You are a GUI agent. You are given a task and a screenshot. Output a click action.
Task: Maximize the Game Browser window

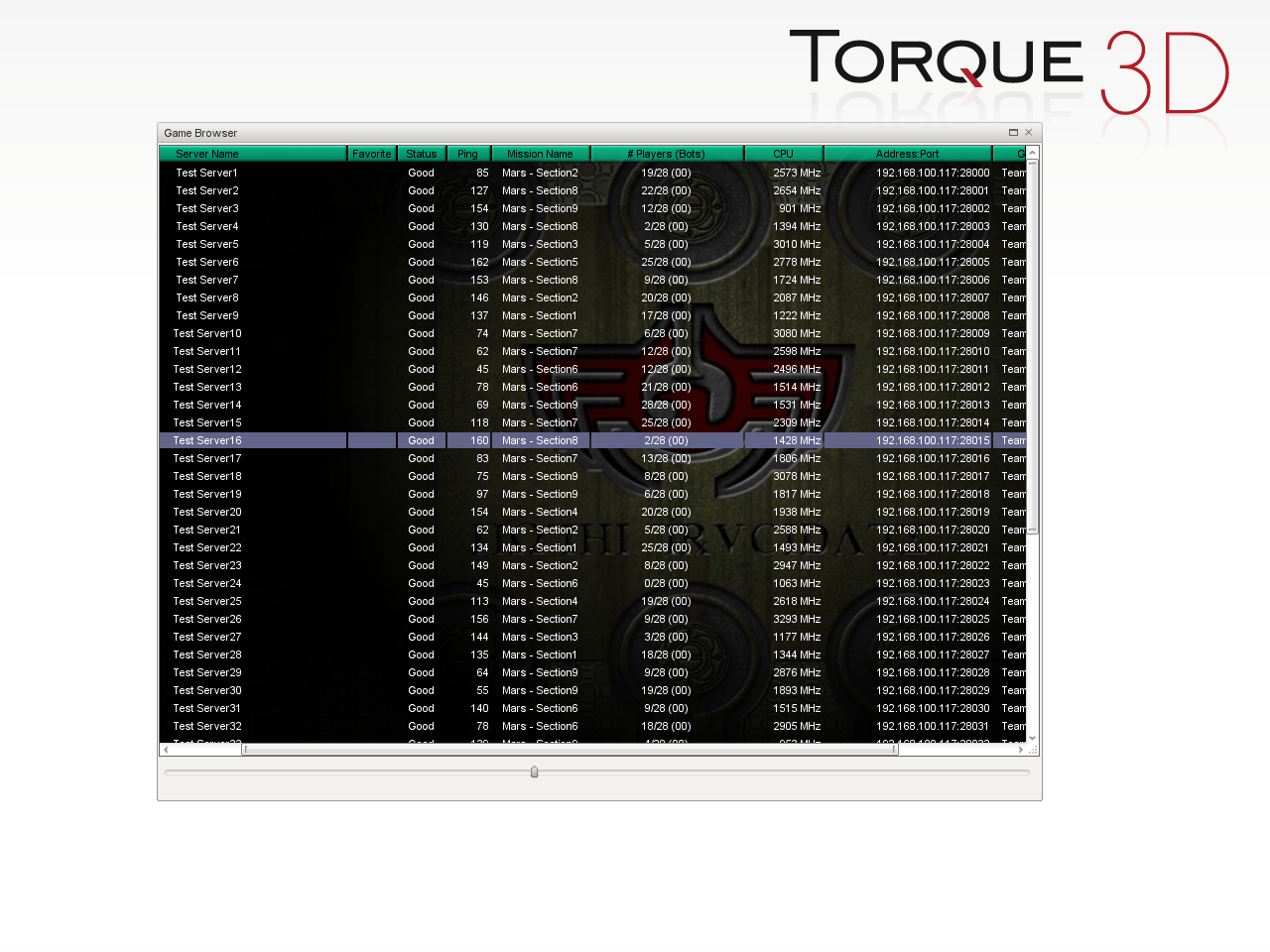coord(1013,133)
